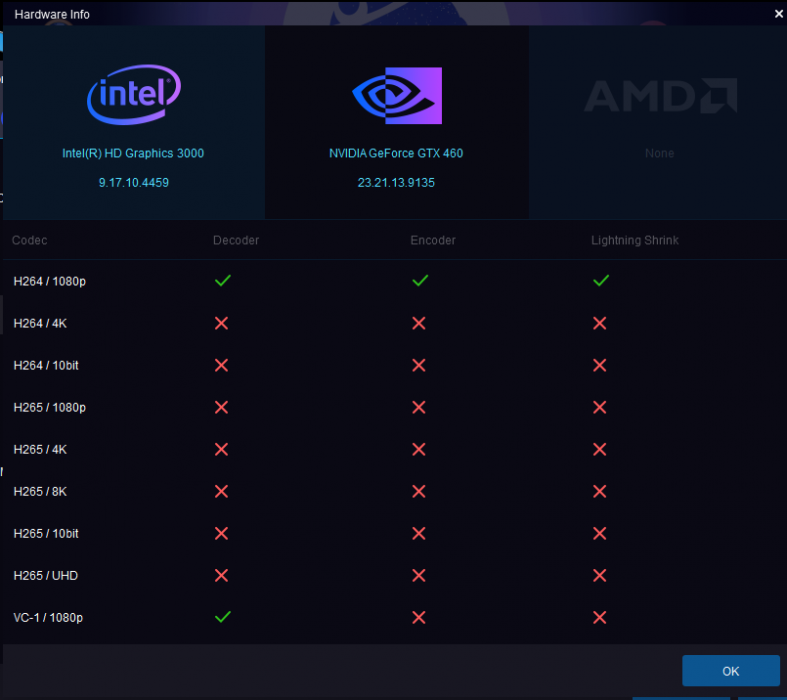787x700 pixels.
Task: Click the NVIDIA driver version 23.21.13.9135
Action: [396, 183]
